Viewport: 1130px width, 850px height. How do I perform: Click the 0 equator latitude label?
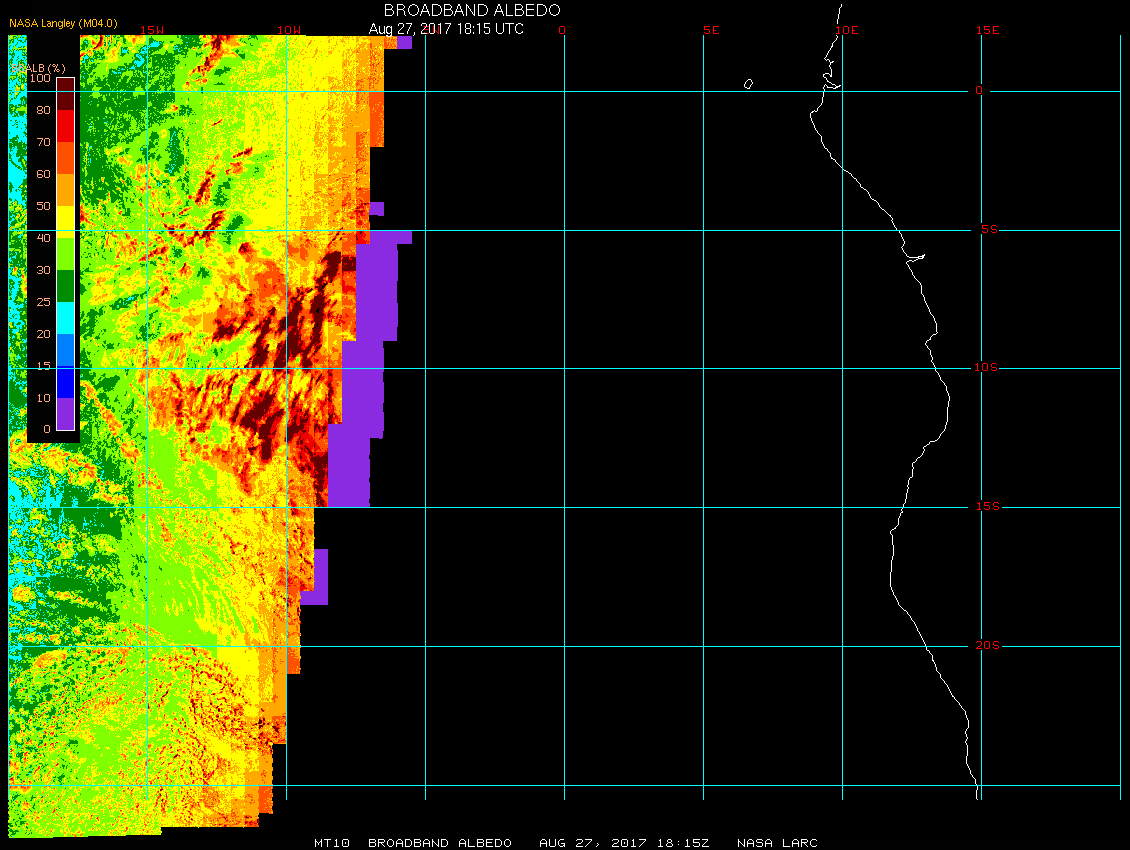[x=979, y=91]
